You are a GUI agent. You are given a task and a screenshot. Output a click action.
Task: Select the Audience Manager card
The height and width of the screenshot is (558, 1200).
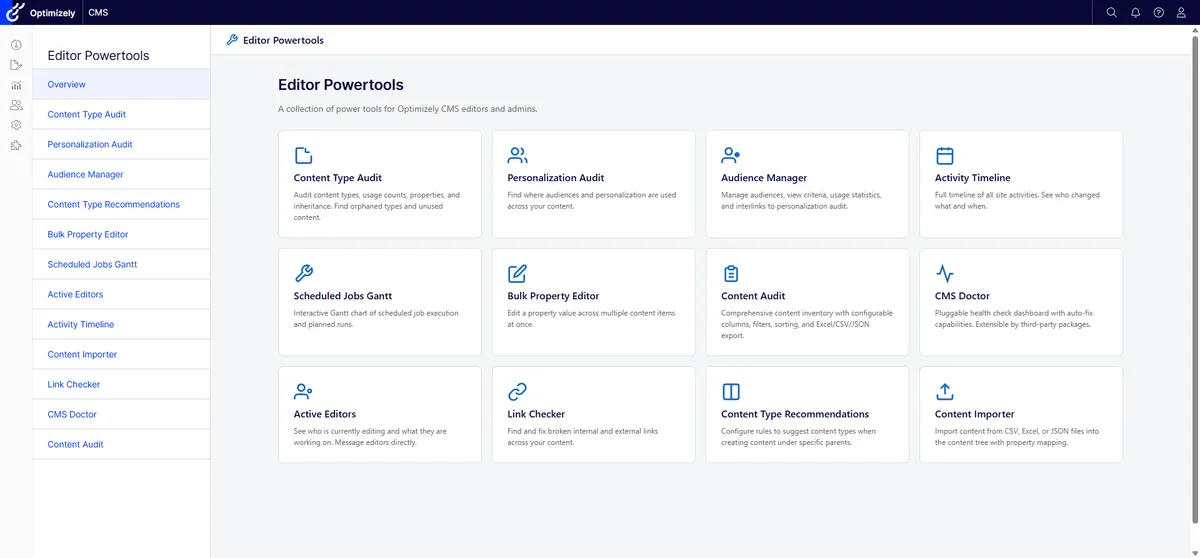point(806,184)
